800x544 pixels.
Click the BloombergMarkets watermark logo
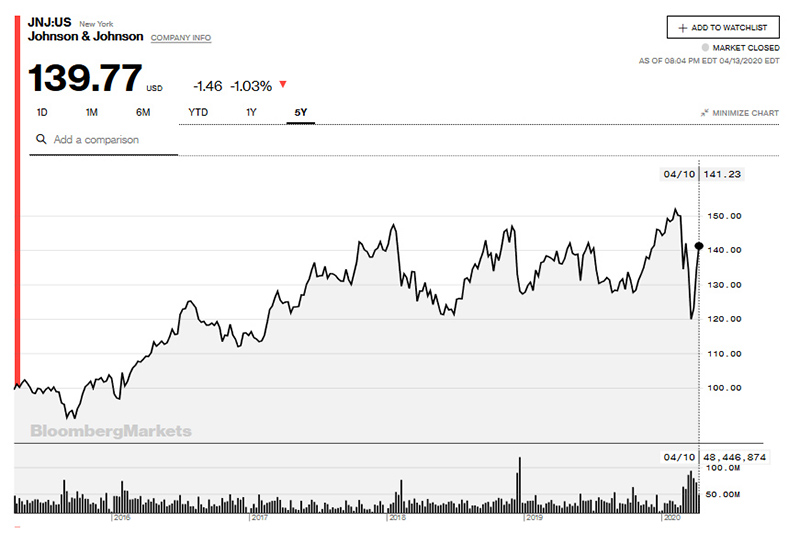tap(111, 431)
